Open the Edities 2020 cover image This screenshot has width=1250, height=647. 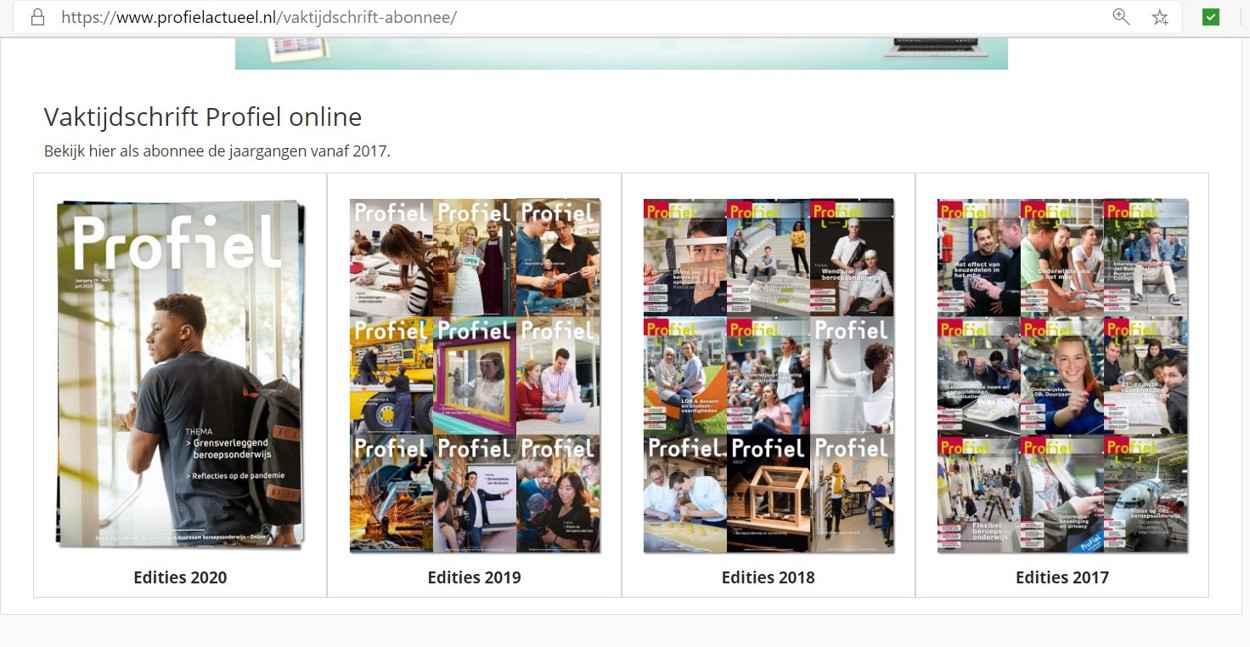180,374
